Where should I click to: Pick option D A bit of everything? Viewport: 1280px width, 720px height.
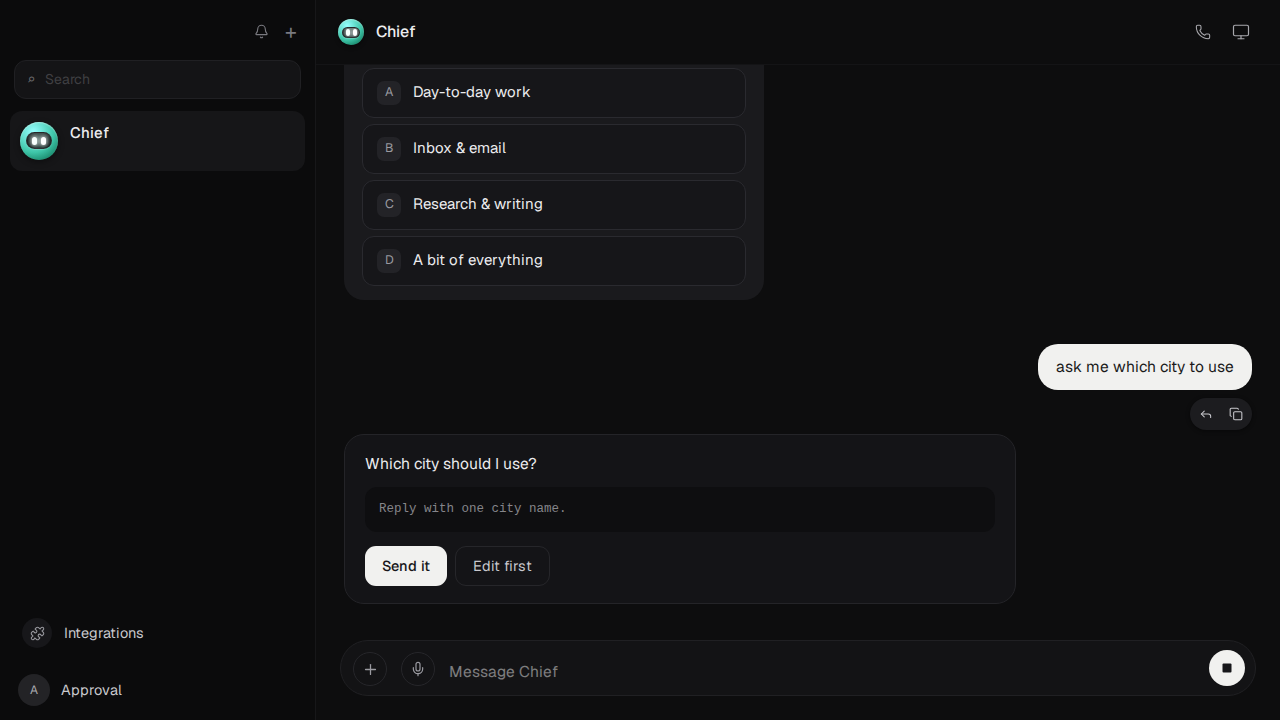[x=554, y=260]
